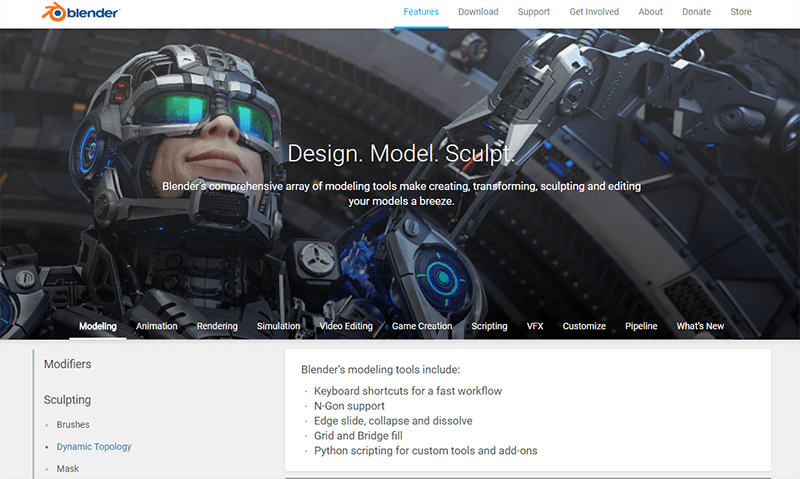Switch to the Animation tab
800x479 pixels.
click(x=157, y=326)
